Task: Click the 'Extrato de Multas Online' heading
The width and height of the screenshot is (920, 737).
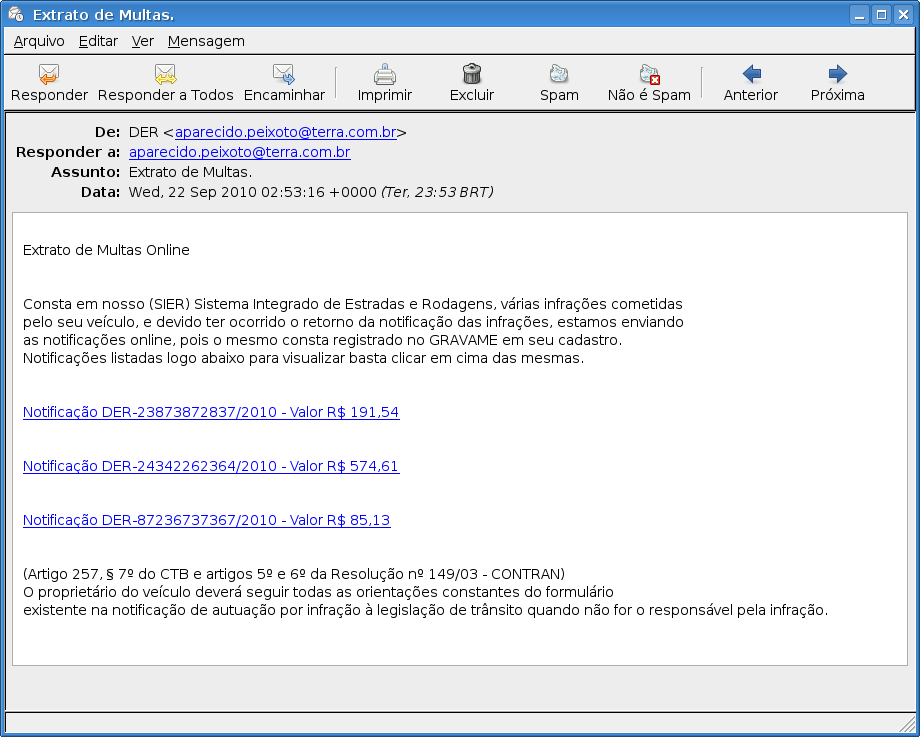Action: coord(106,251)
